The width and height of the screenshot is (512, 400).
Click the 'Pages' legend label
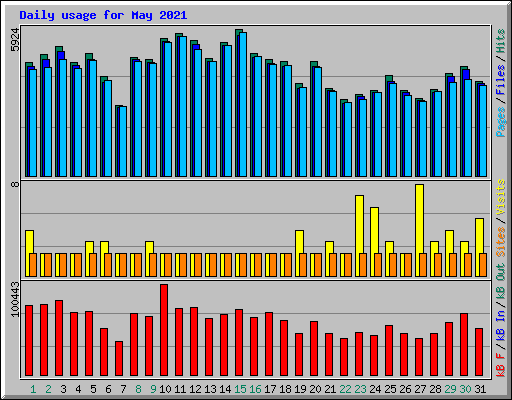point(500,122)
